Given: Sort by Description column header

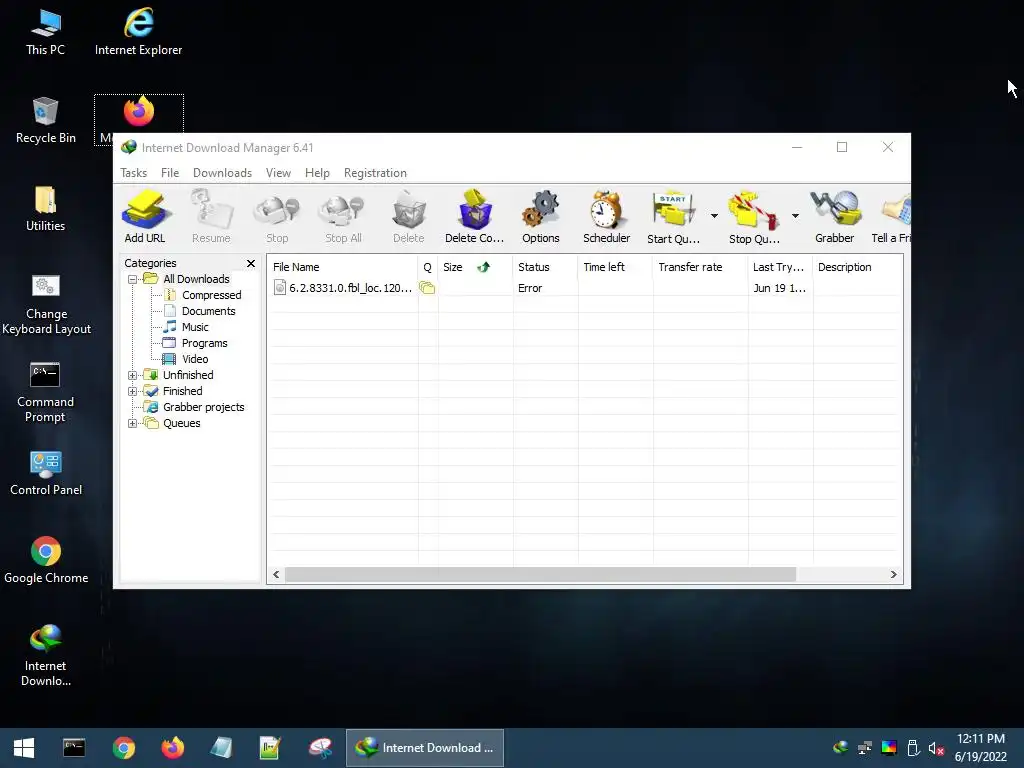Looking at the screenshot, I should click(857, 267).
